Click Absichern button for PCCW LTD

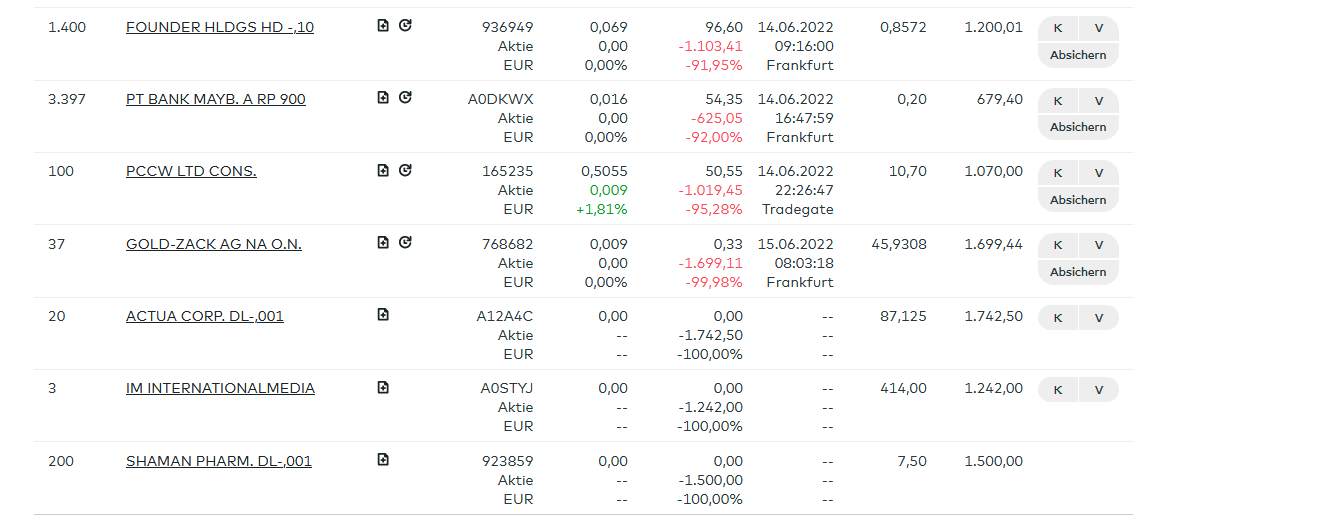(1078, 200)
